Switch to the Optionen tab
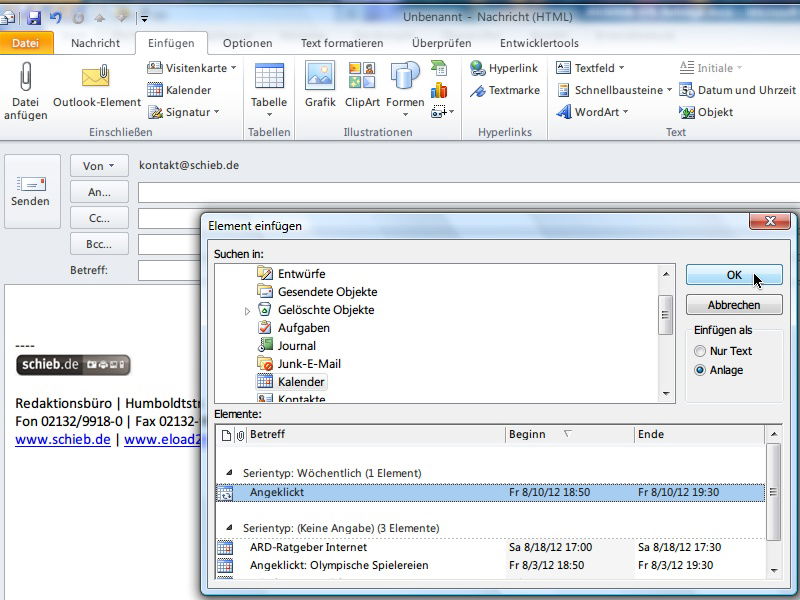This screenshot has width=800, height=600. tap(247, 43)
